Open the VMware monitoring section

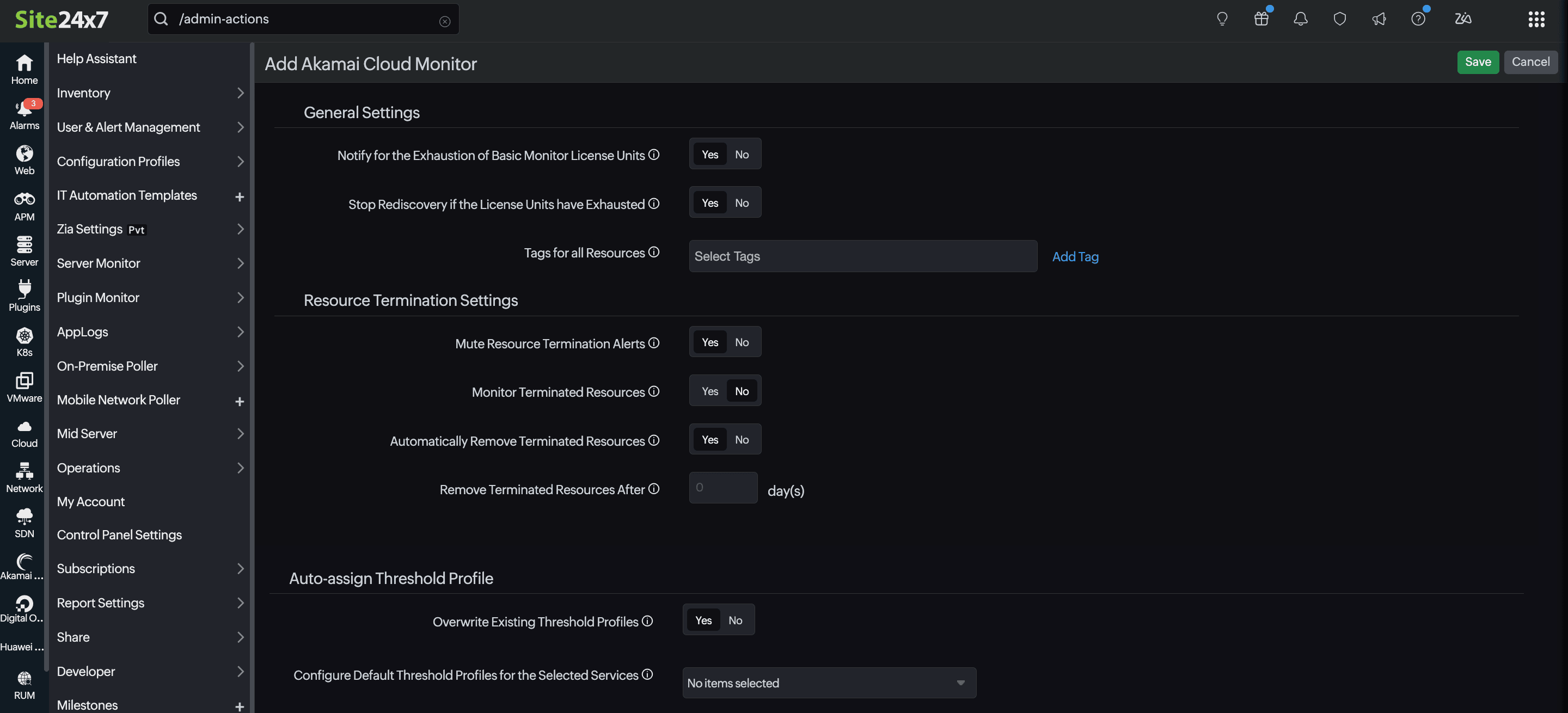click(x=24, y=386)
